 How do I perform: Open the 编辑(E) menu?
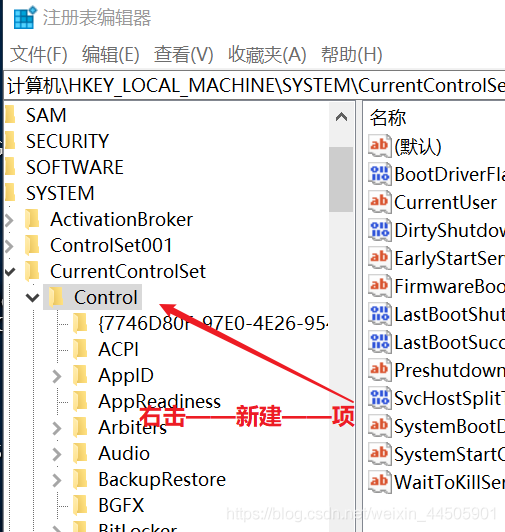click(x=111, y=55)
